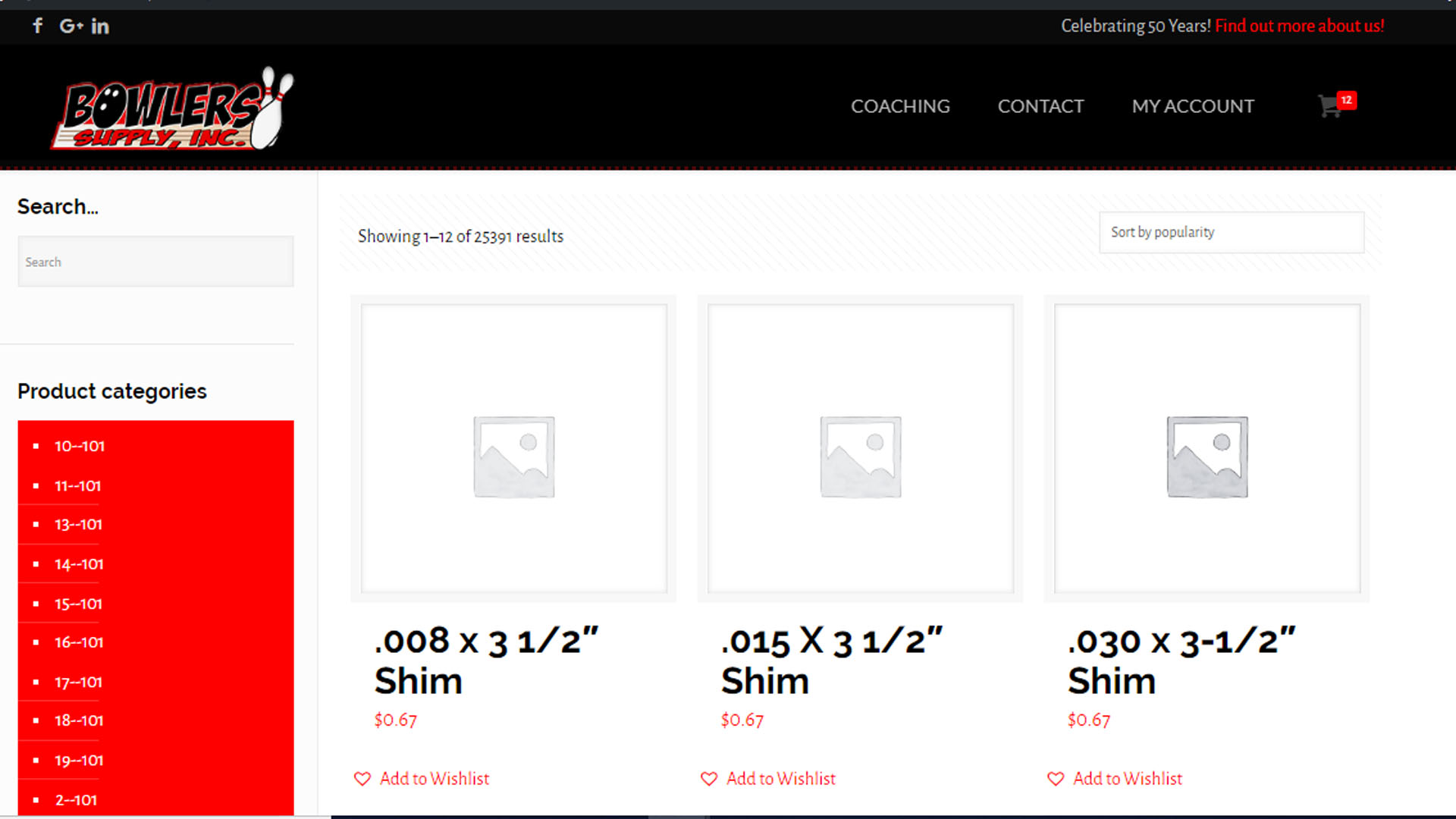Screen dimensions: 1456x819
Task: Select the 2--101 product category
Action: (x=76, y=800)
